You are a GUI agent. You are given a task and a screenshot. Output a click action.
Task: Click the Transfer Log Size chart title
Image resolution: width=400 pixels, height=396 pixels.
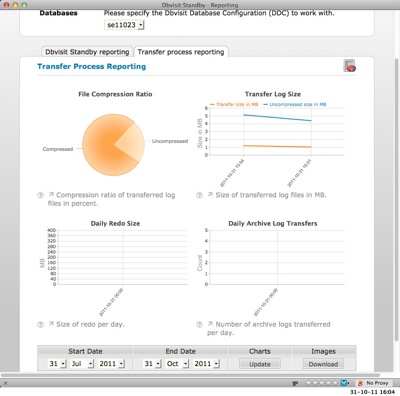273,94
